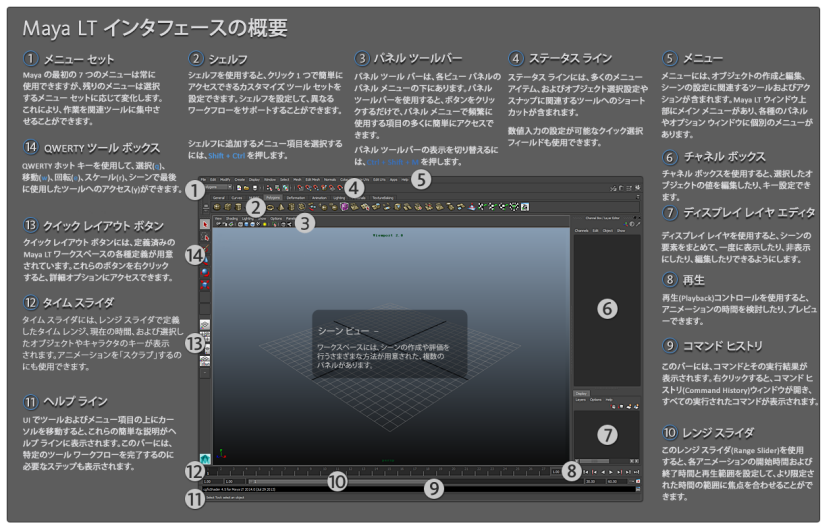Click the Open Scene folder icon

pos(247,187)
